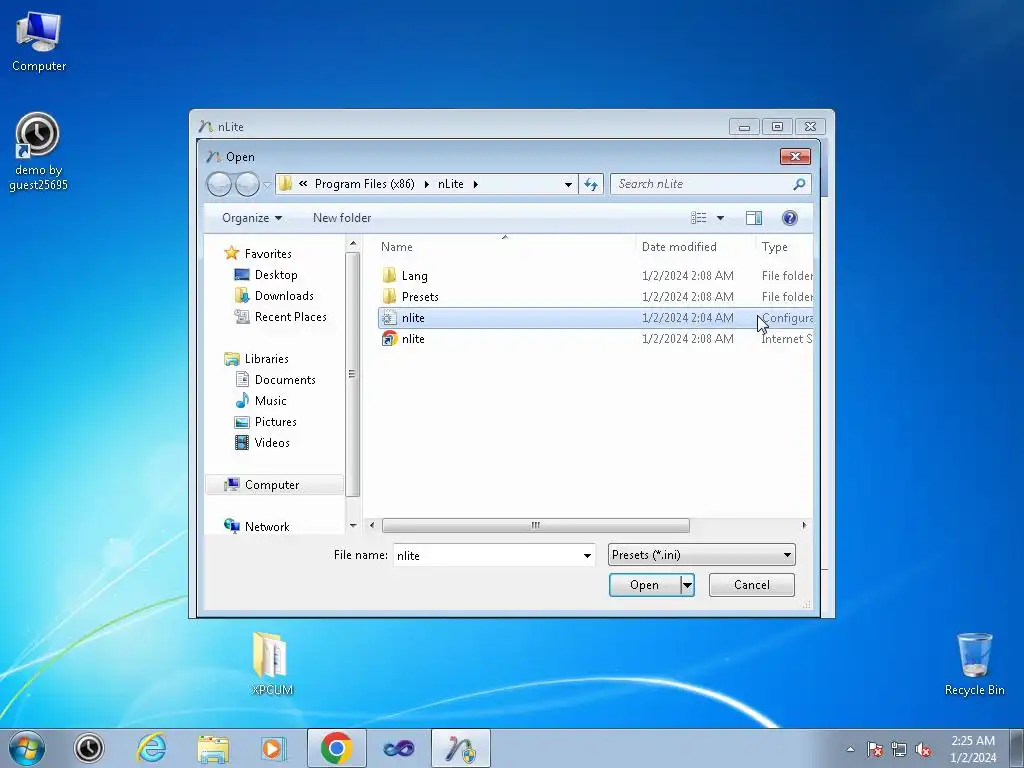
Task: Sort by the Type column header
Action: coord(775,247)
